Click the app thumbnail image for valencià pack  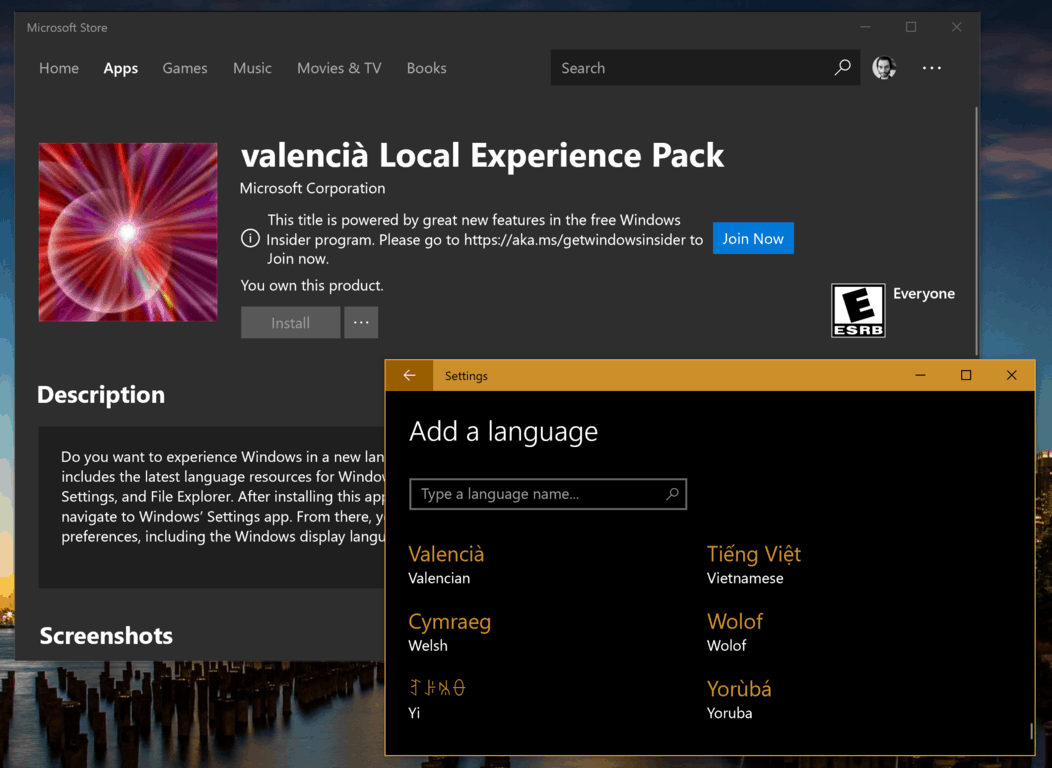tap(128, 232)
